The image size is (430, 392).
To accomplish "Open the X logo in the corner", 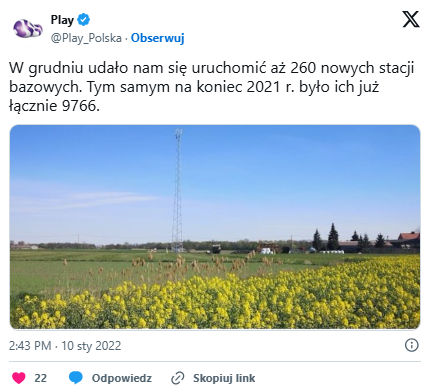I will (411, 19).
